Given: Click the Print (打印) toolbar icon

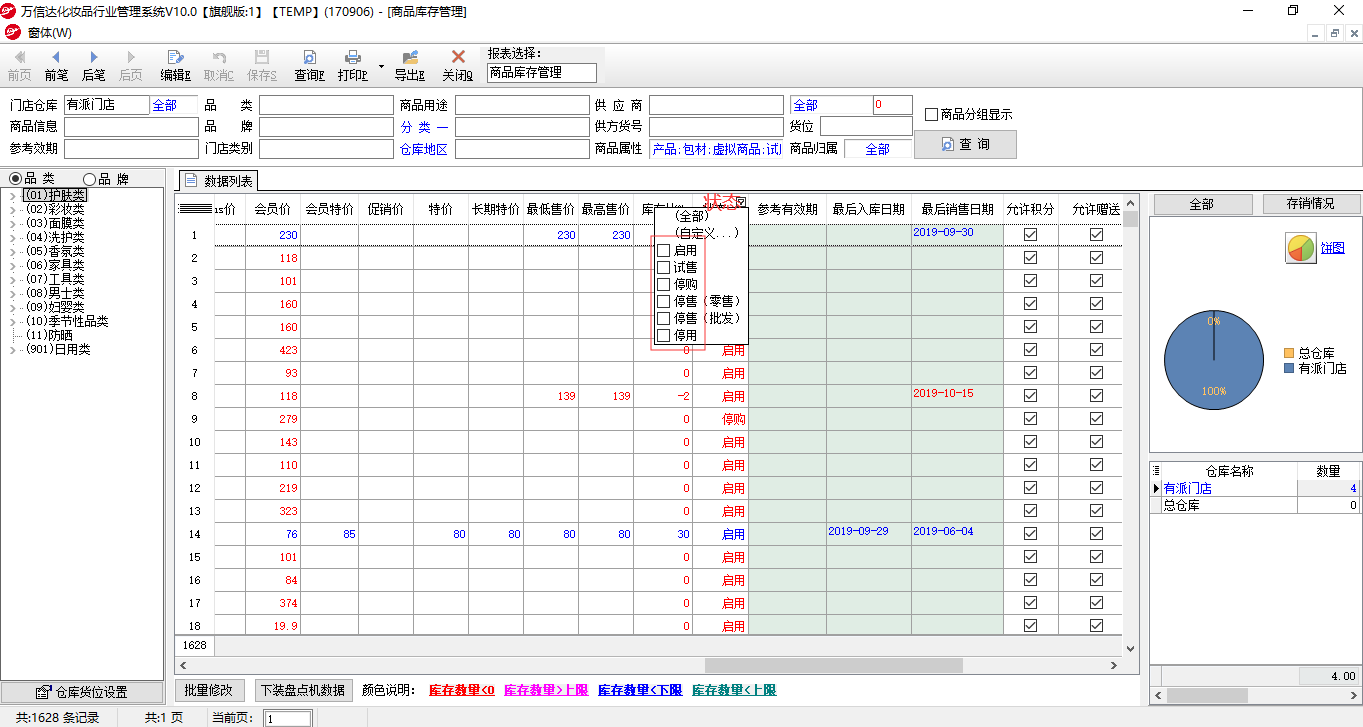Looking at the screenshot, I should tap(353, 57).
